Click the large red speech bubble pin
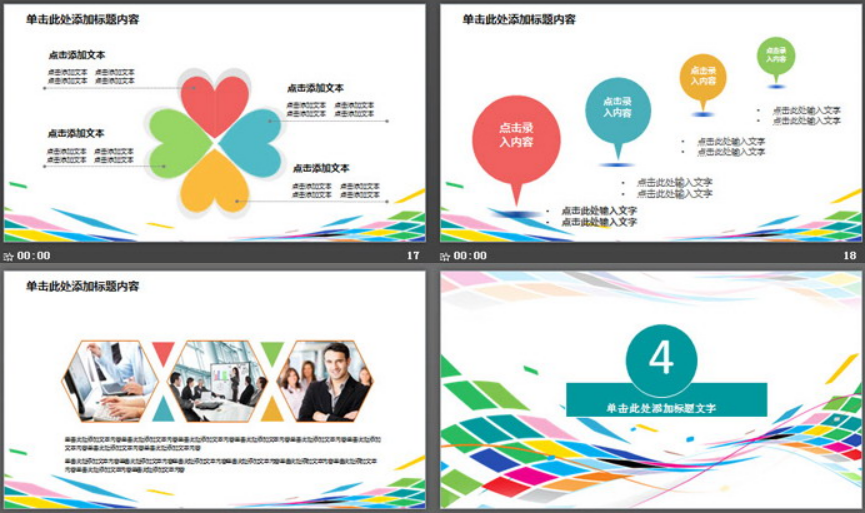Screen dimensions: 865x513 (x=515, y=141)
